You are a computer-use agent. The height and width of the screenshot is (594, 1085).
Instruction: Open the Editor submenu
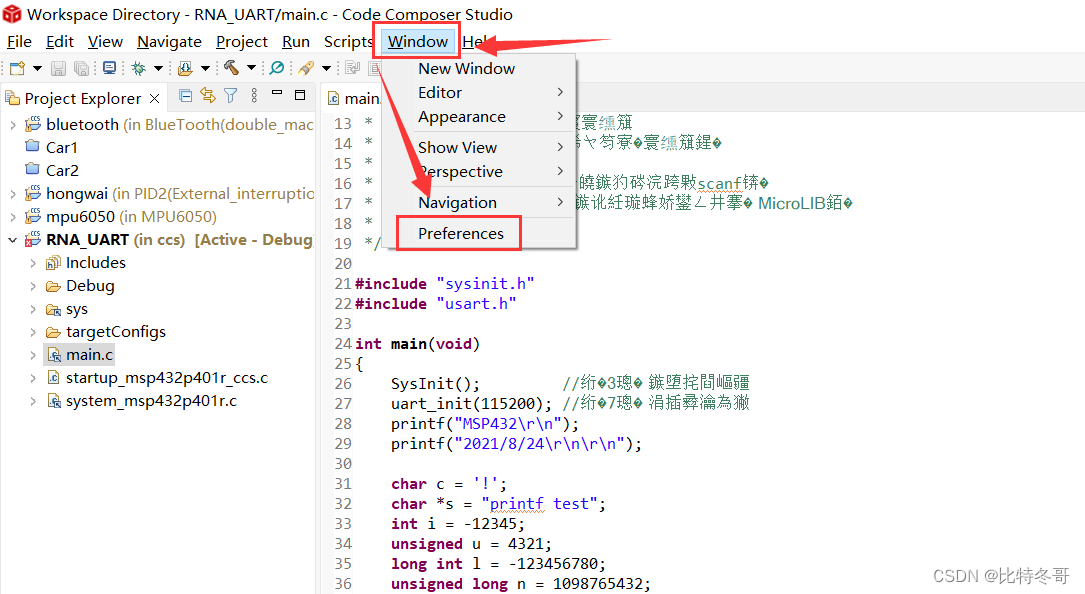click(479, 92)
